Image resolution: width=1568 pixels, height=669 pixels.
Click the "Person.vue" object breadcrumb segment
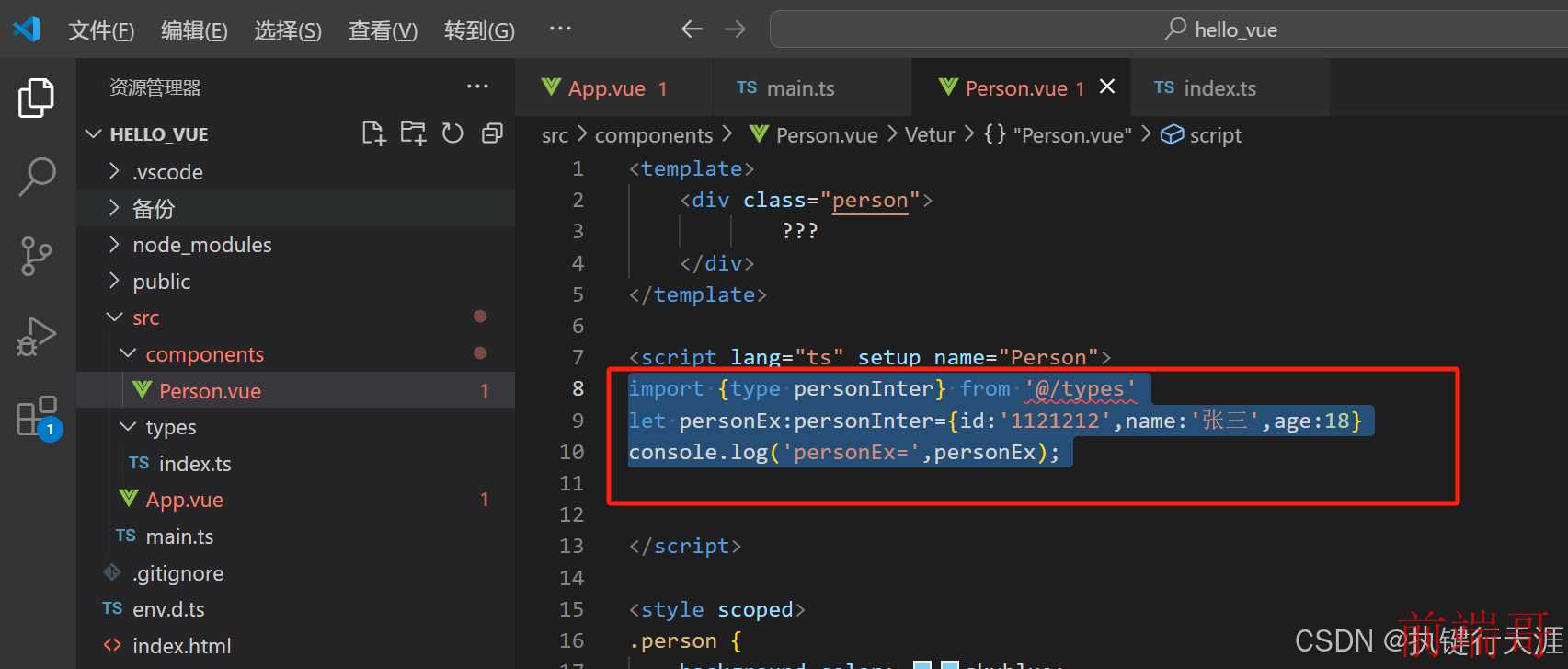tap(1072, 135)
